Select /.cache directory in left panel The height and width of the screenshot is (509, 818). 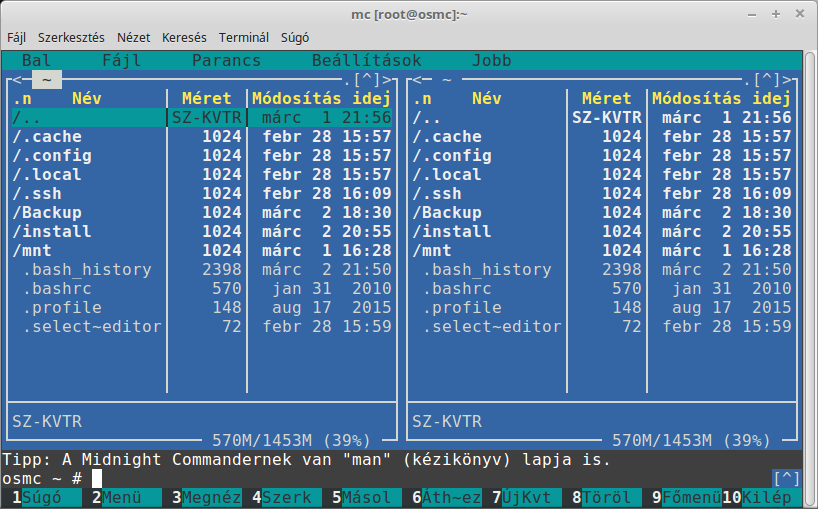(x=201, y=137)
